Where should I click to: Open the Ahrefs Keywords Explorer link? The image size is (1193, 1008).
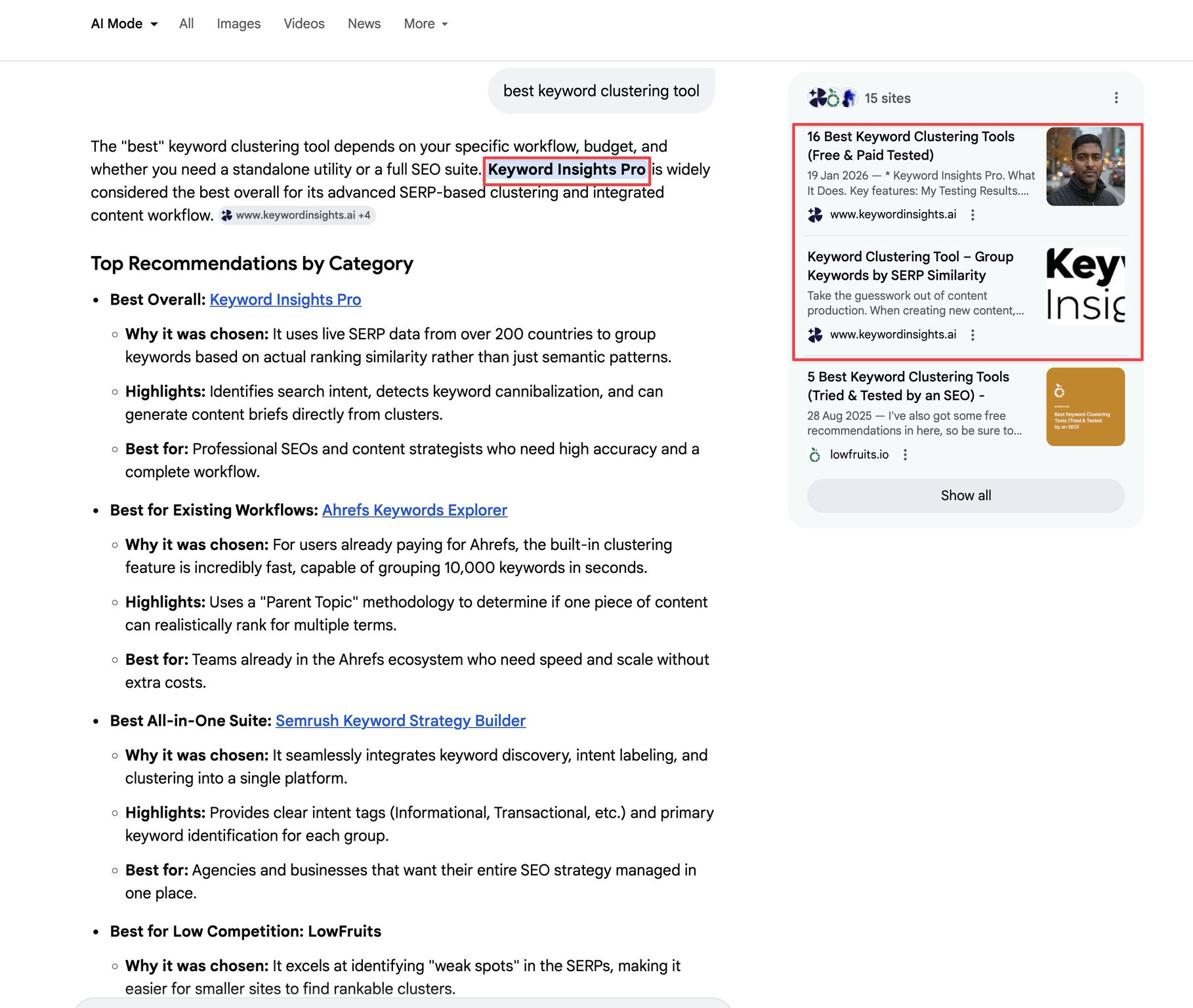[x=415, y=510]
